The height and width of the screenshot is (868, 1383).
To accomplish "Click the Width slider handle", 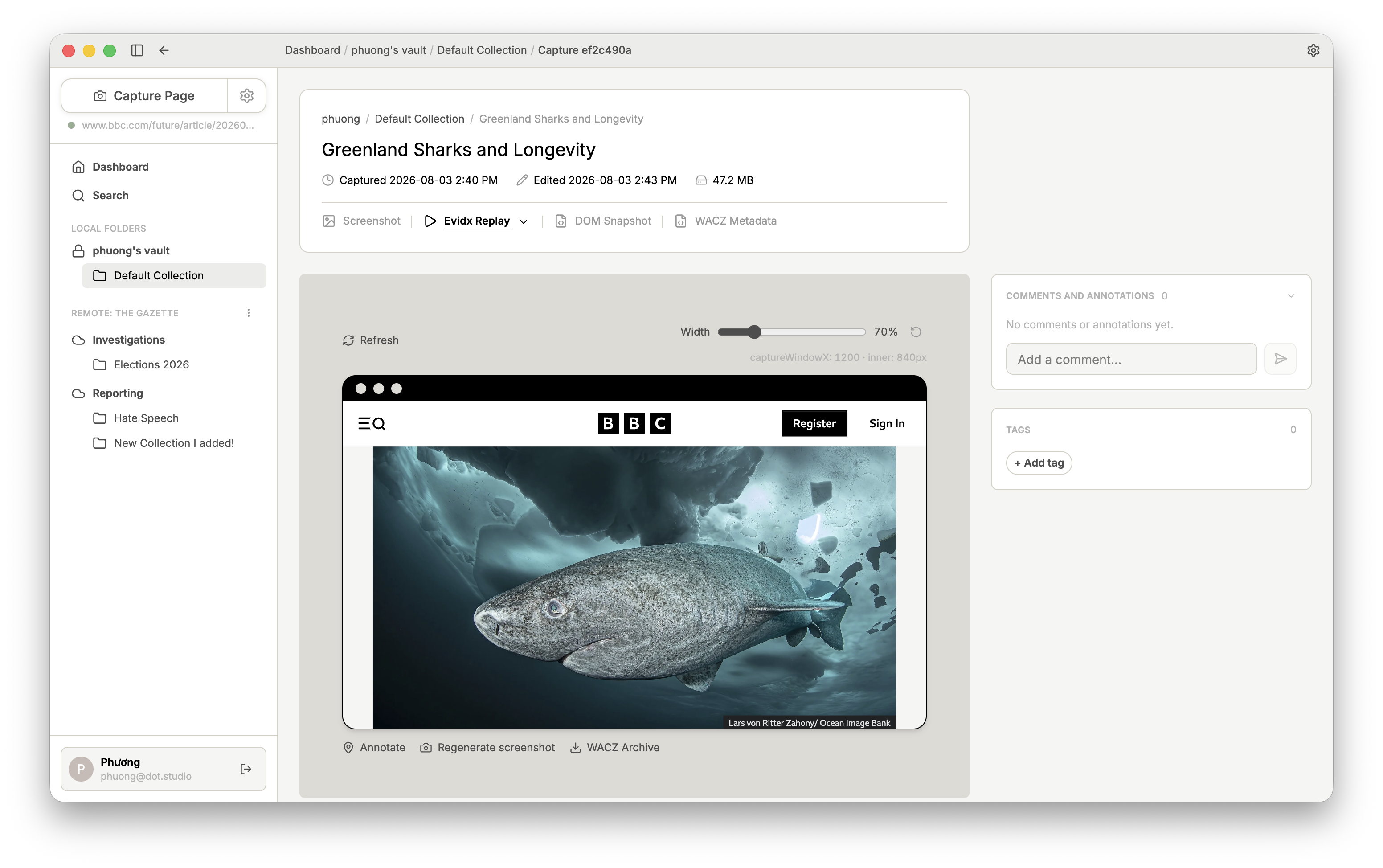I will (x=754, y=332).
